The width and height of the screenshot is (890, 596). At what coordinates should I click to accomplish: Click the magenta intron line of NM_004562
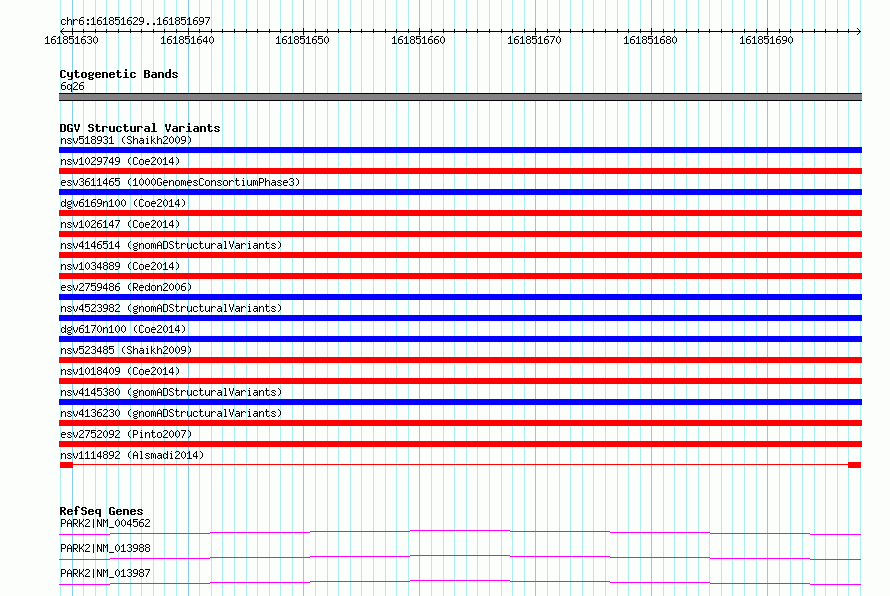(460, 531)
